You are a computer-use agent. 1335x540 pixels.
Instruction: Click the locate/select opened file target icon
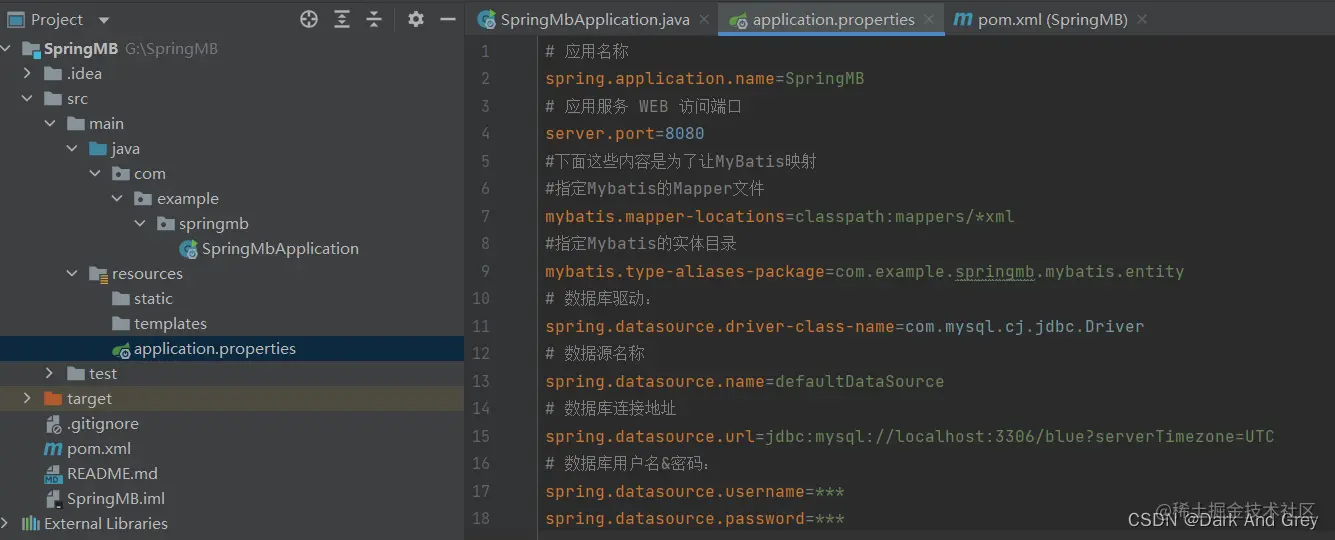click(x=309, y=19)
